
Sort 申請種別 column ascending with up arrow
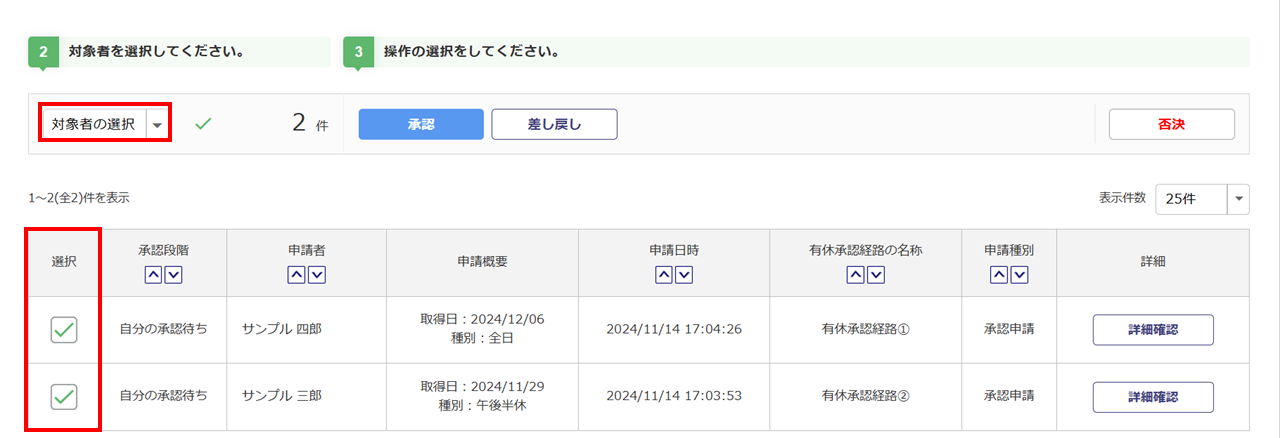click(999, 275)
